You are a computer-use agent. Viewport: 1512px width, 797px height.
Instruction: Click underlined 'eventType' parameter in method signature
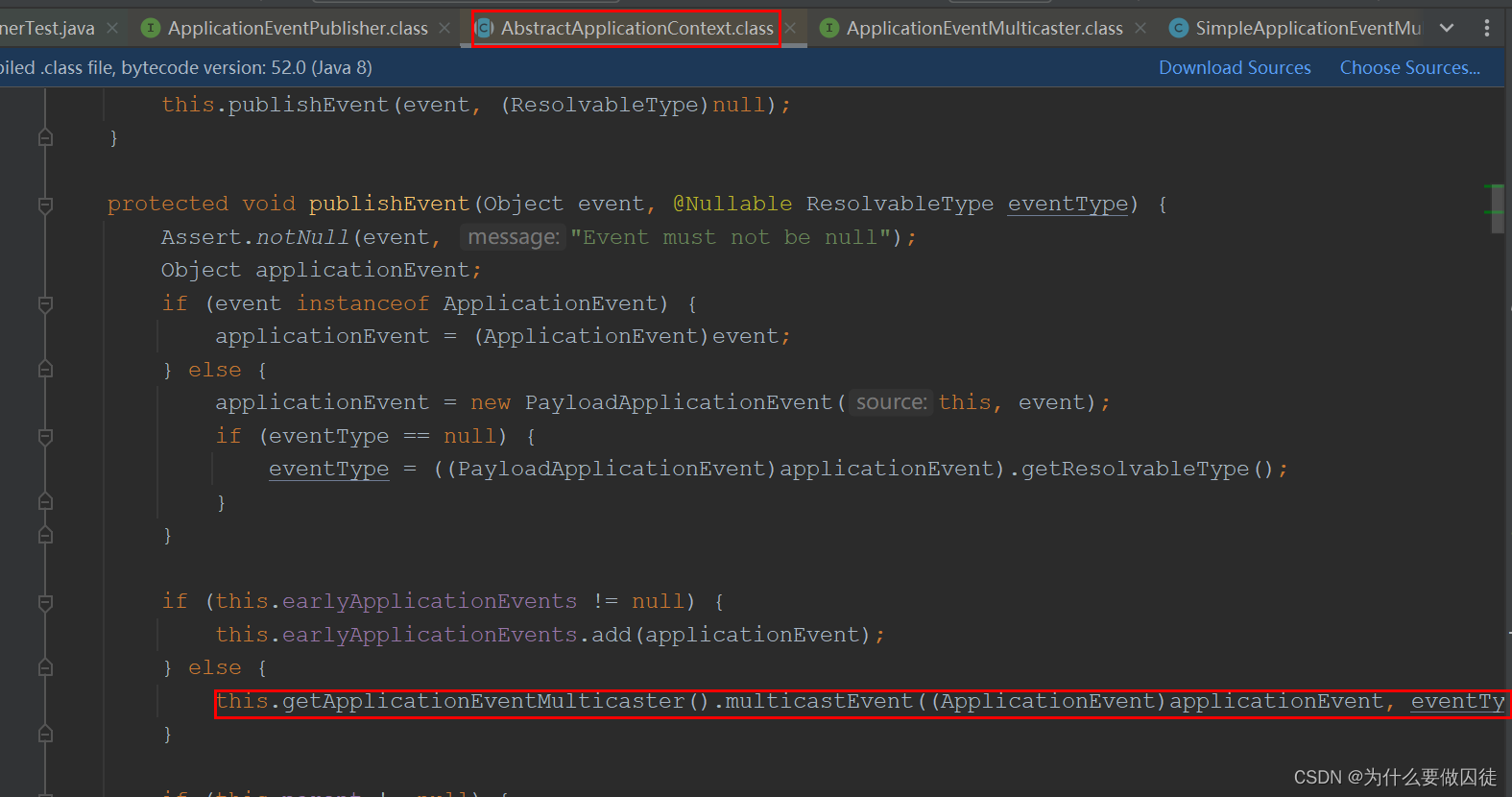point(1068,204)
